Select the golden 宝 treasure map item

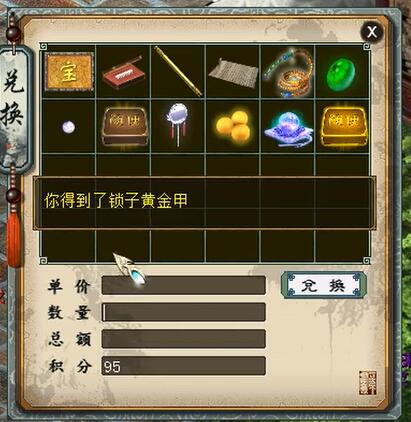pyautogui.click(x=69, y=72)
